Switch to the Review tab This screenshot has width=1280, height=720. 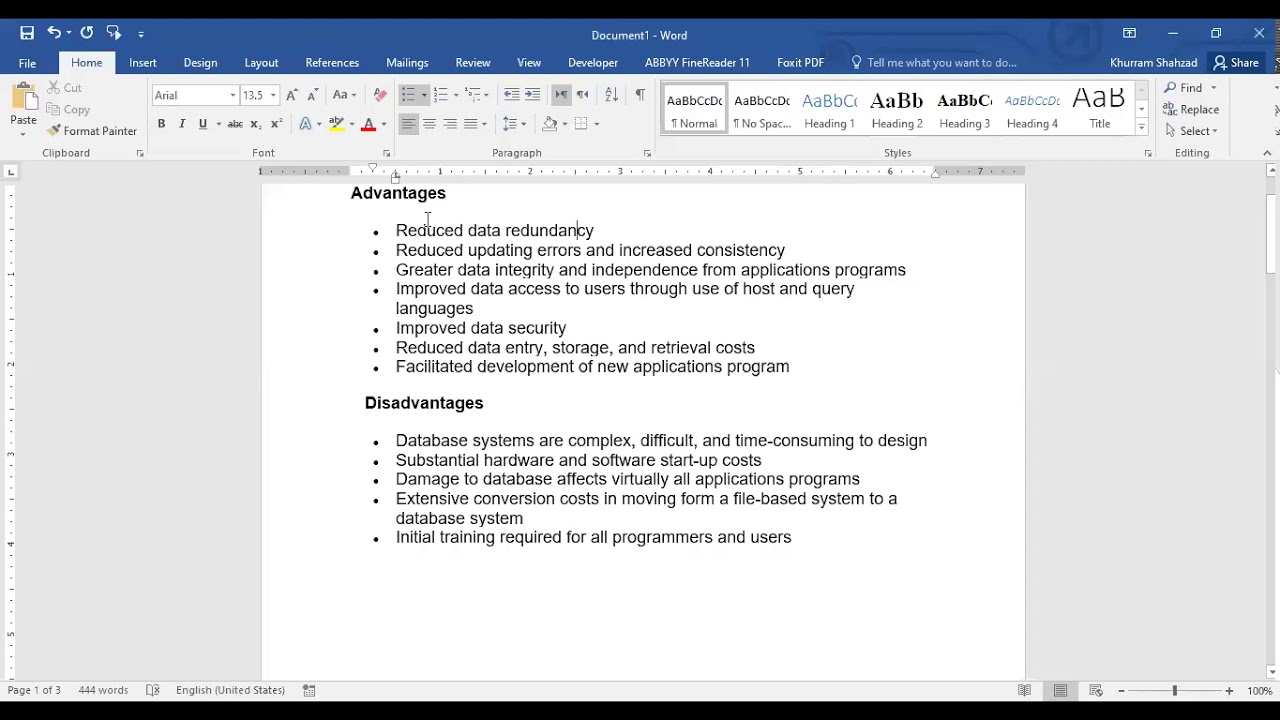click(x=473, y=63)
